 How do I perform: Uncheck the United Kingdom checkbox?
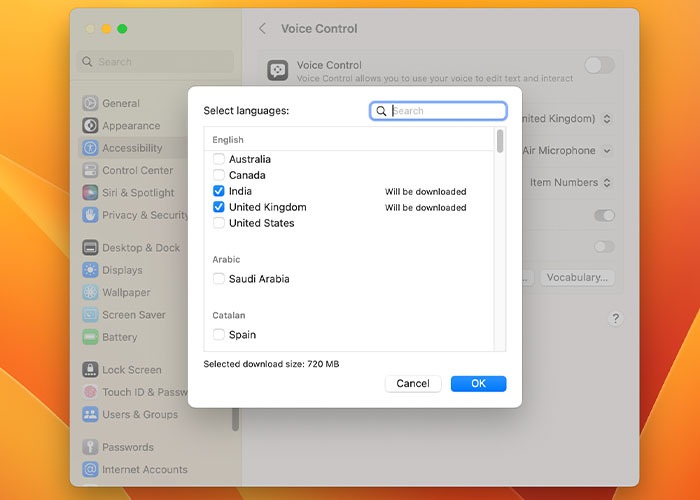pos(219,207)
